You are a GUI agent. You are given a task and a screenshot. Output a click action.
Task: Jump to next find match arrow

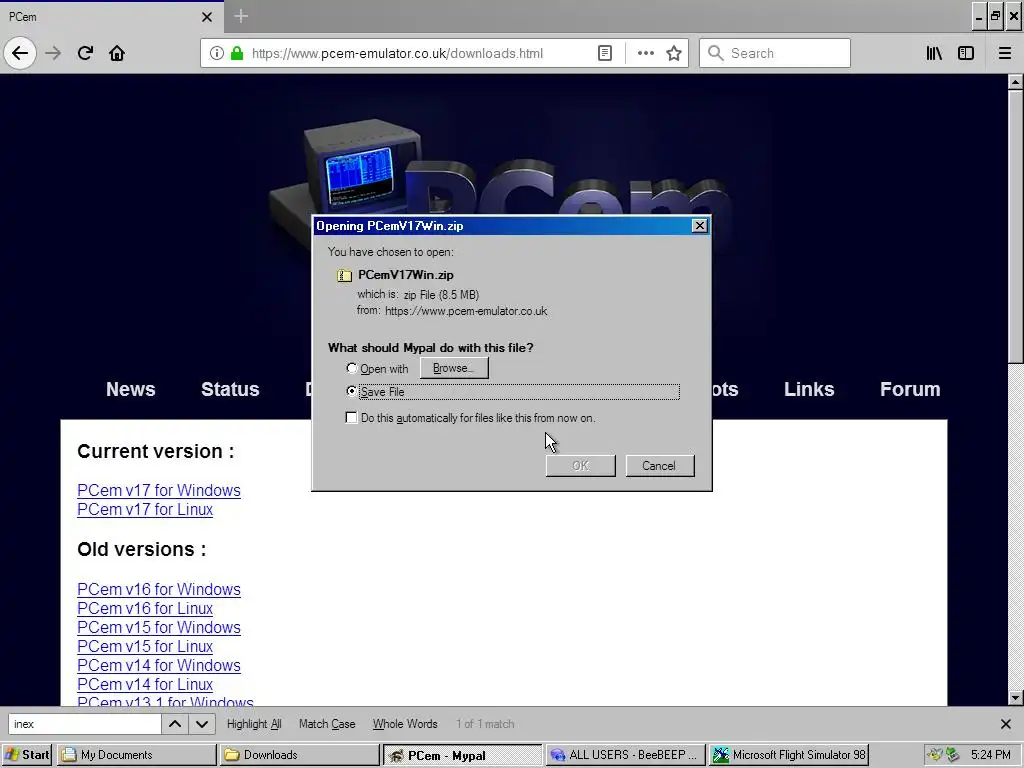202,724
